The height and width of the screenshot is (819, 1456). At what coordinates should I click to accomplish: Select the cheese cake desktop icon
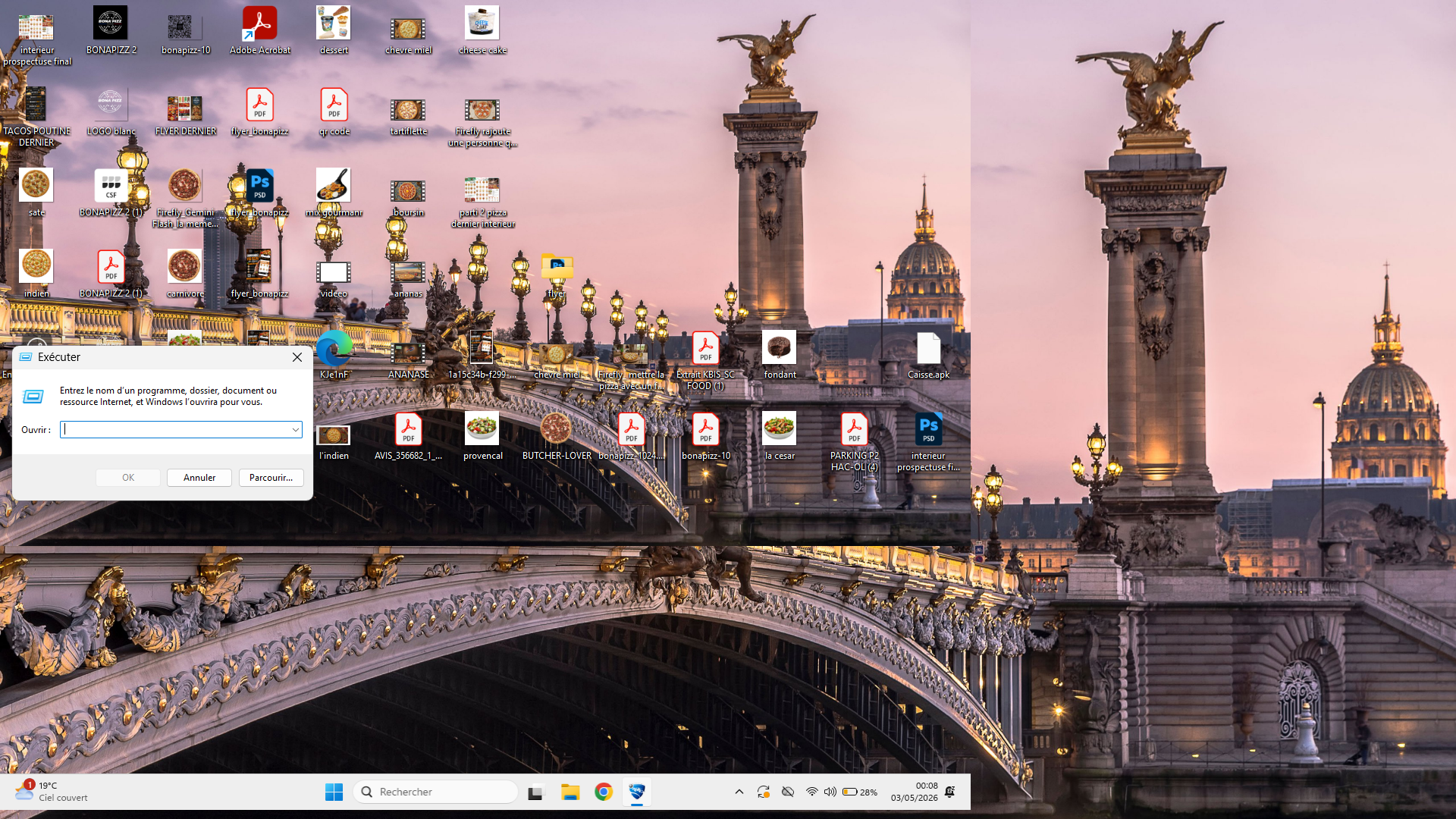pos(482,30)
